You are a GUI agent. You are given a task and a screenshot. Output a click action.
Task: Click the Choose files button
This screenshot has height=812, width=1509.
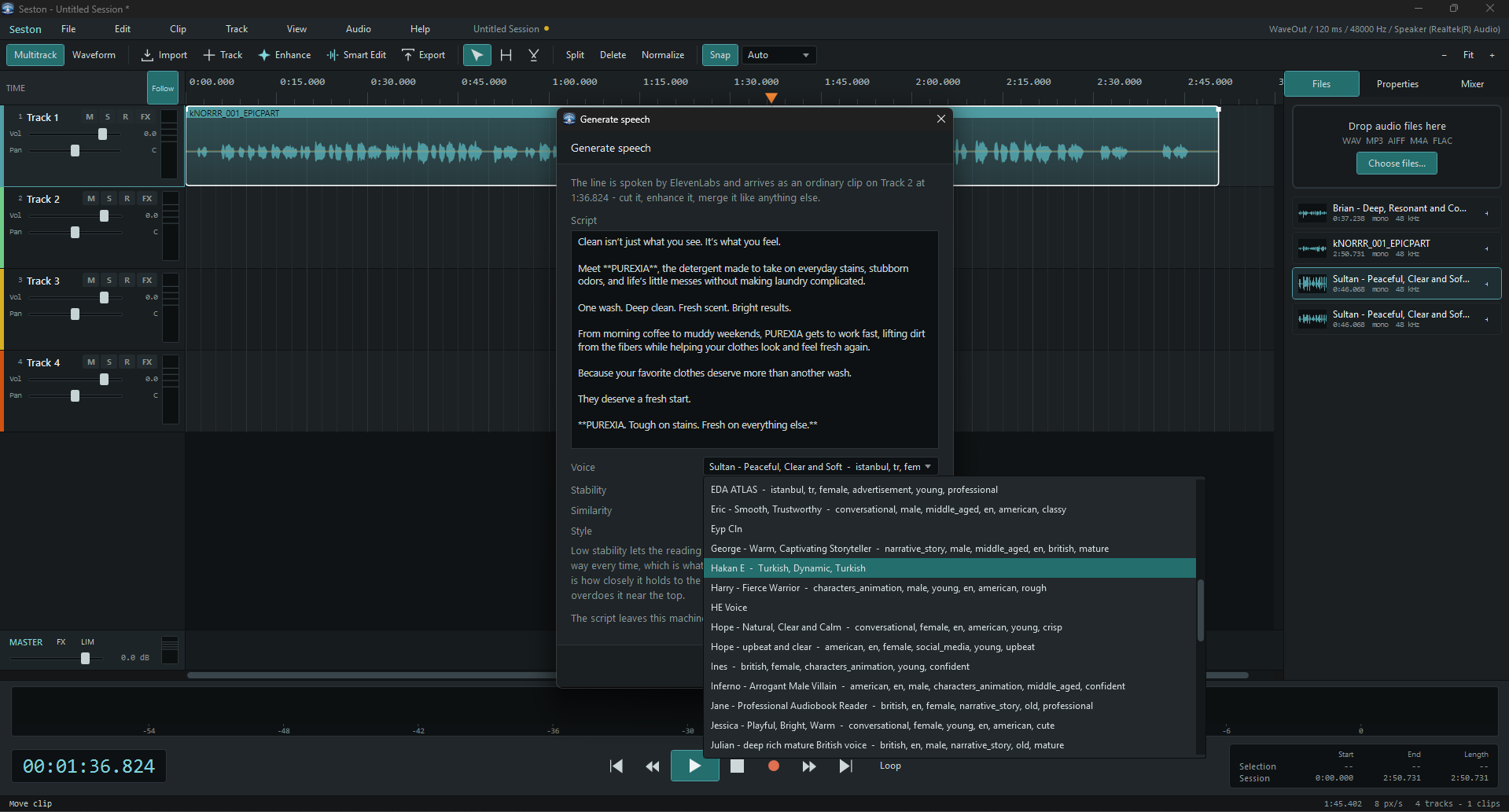click(1397, 164)
